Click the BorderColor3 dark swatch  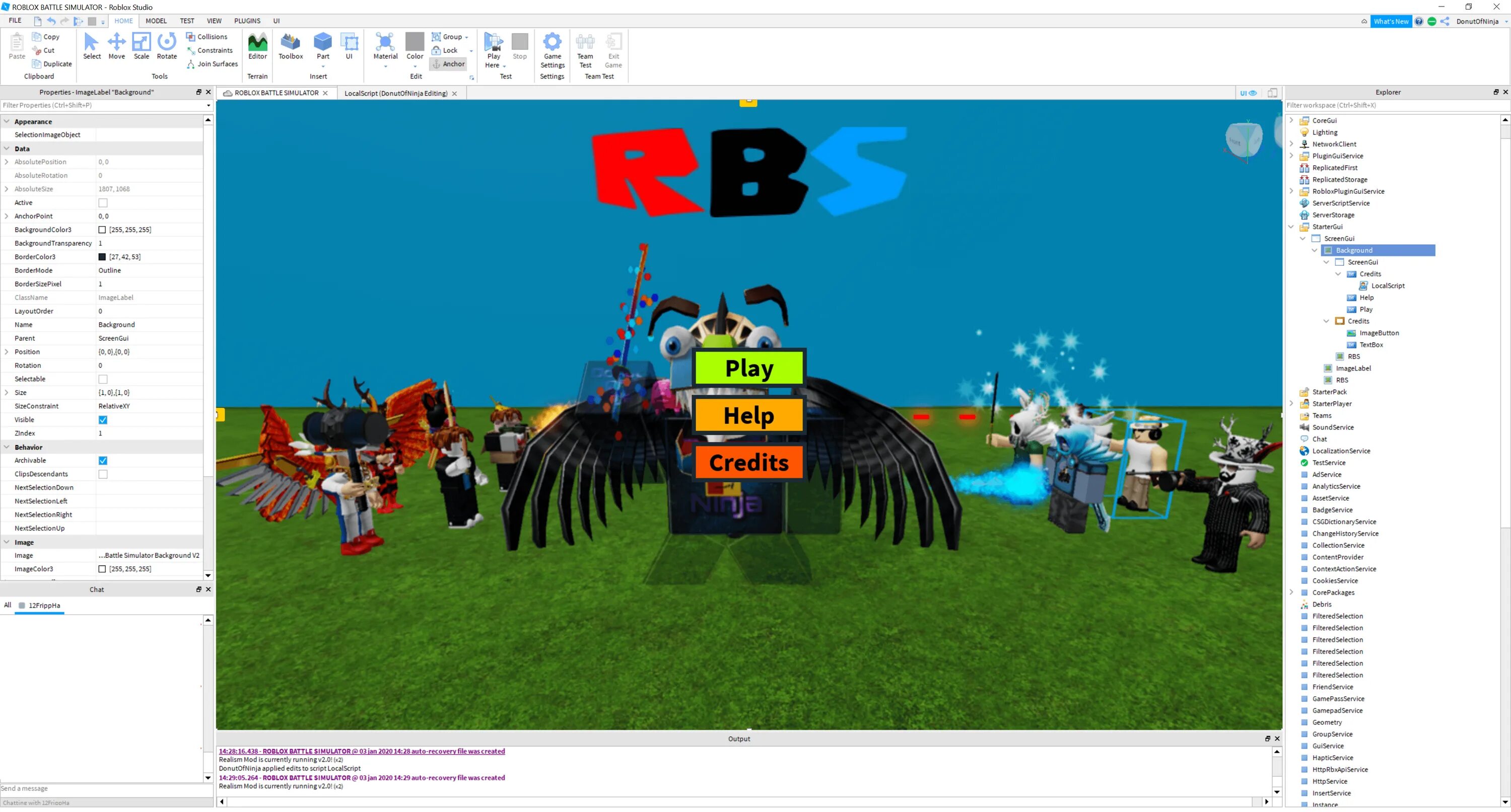tap(102, 257)
